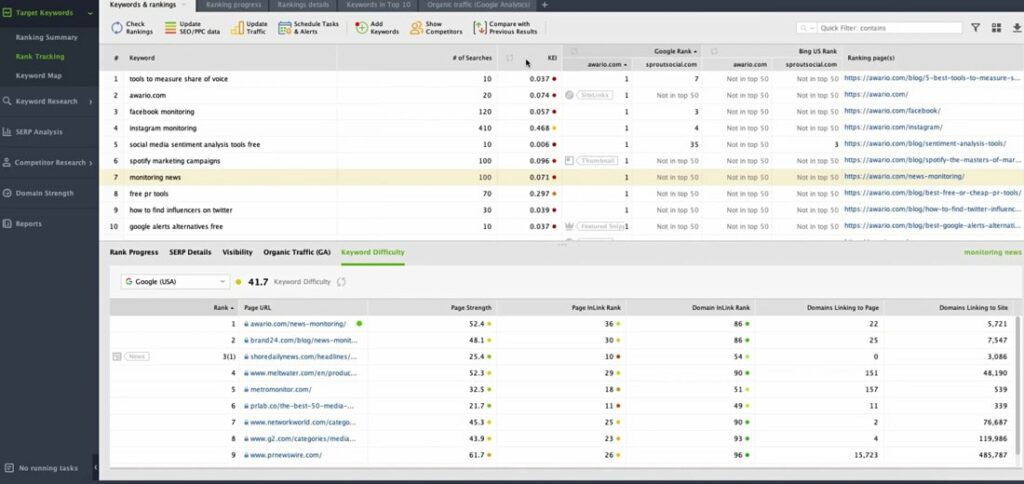
Task: Add a new workspace tab with plus
Action: [545, 5]
